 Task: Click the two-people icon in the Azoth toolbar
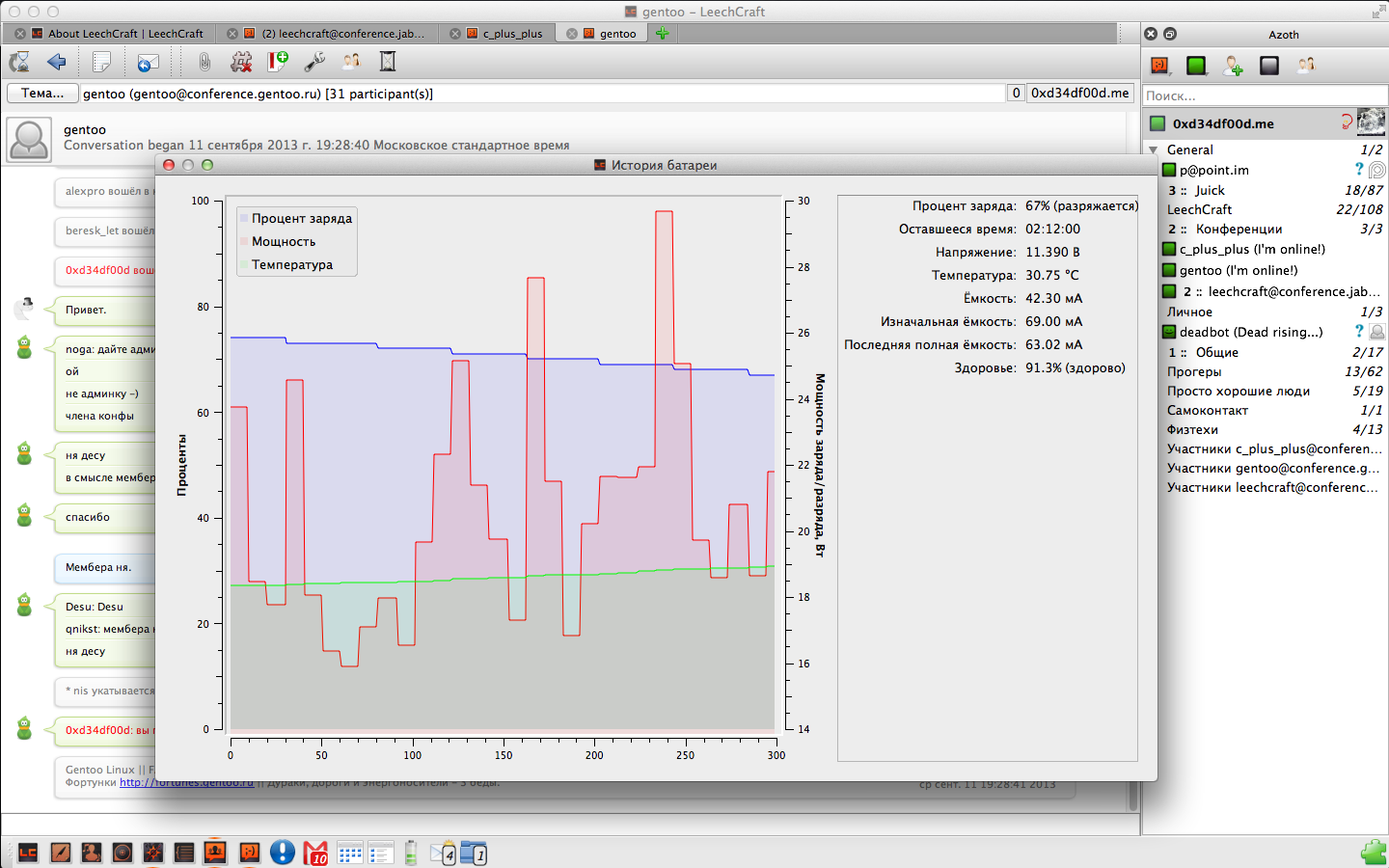1306,66
